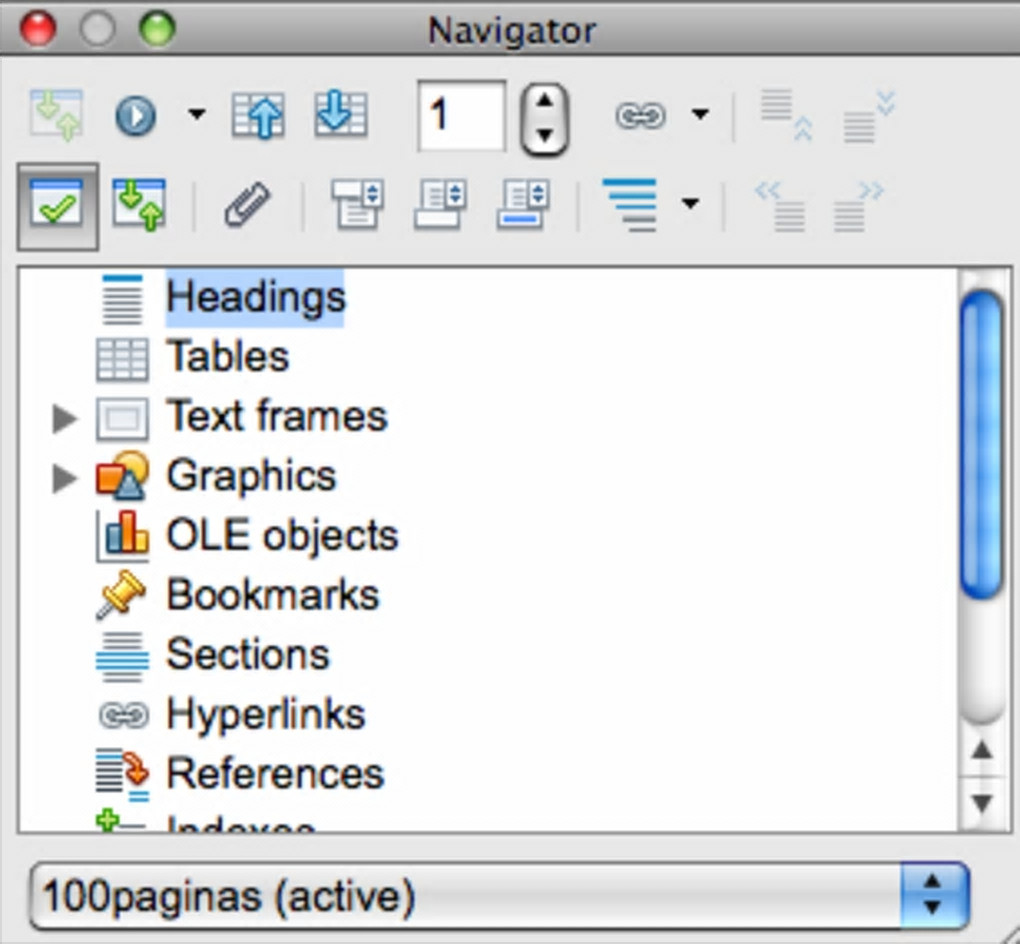Click the Text frames category icon
Viewport: 1020px width, 944px height.
click(122, 418)
